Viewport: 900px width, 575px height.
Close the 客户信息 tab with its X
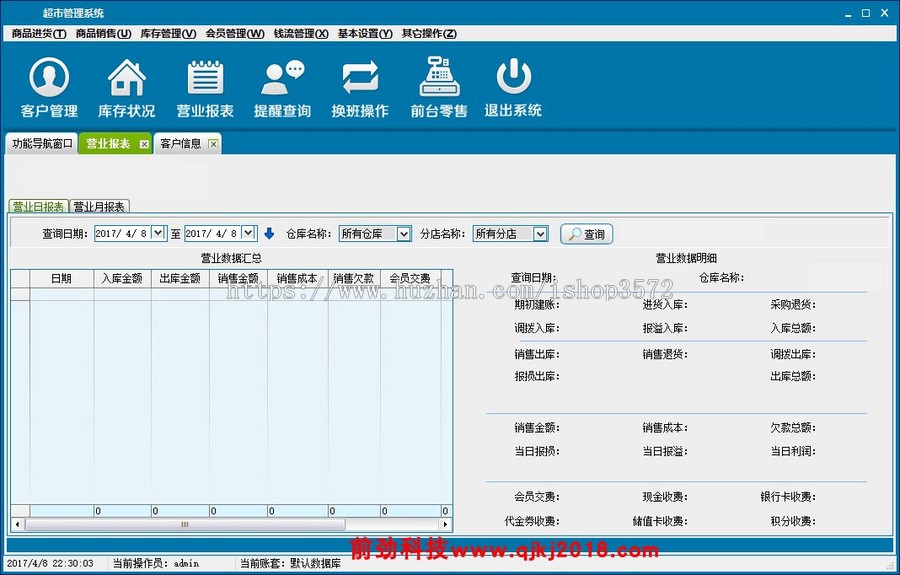coord(213,144)
